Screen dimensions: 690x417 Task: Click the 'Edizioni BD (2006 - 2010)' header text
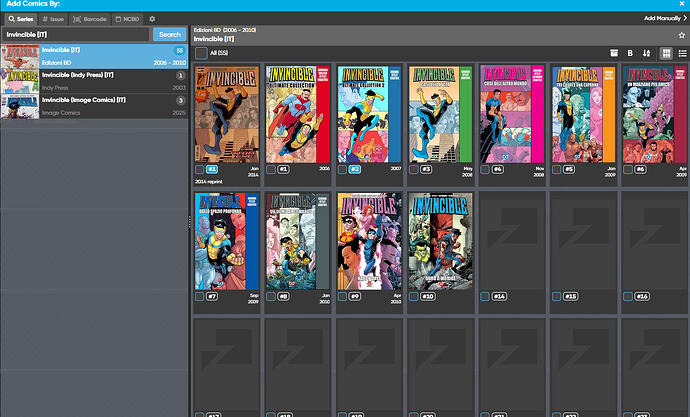tap(225, 30)
